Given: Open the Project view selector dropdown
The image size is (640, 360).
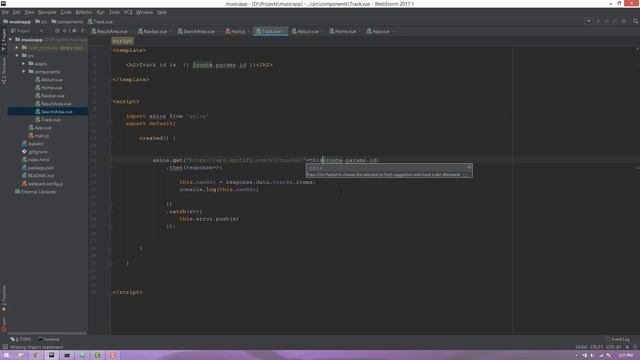Looking at the screenshot, I should (x=27, y=31).
